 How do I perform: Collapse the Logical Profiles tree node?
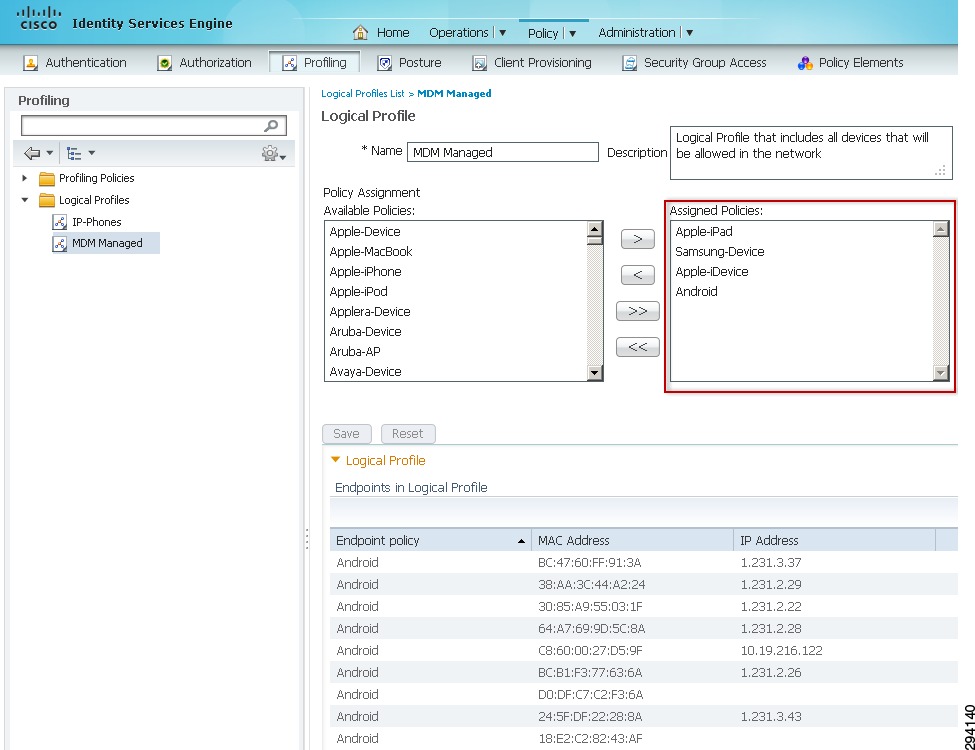pos(25,200)
